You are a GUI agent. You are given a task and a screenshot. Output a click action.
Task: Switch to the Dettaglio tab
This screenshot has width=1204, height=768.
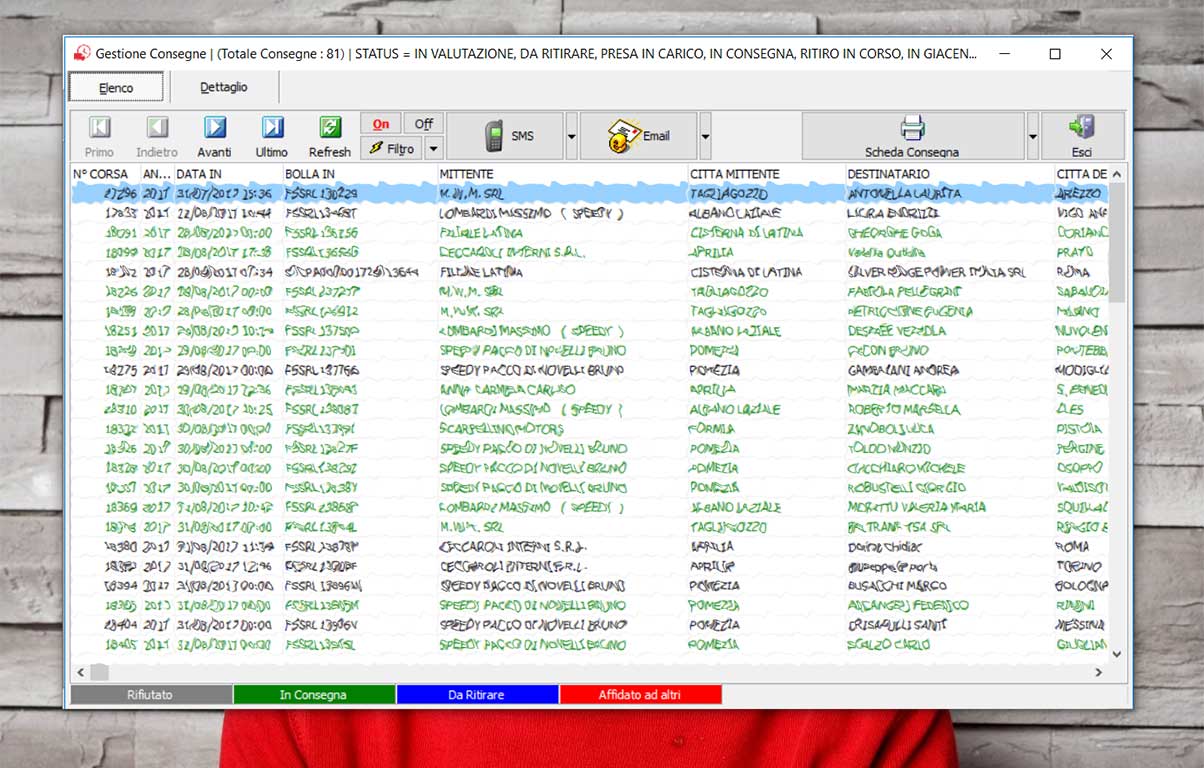tap(224, 87)
